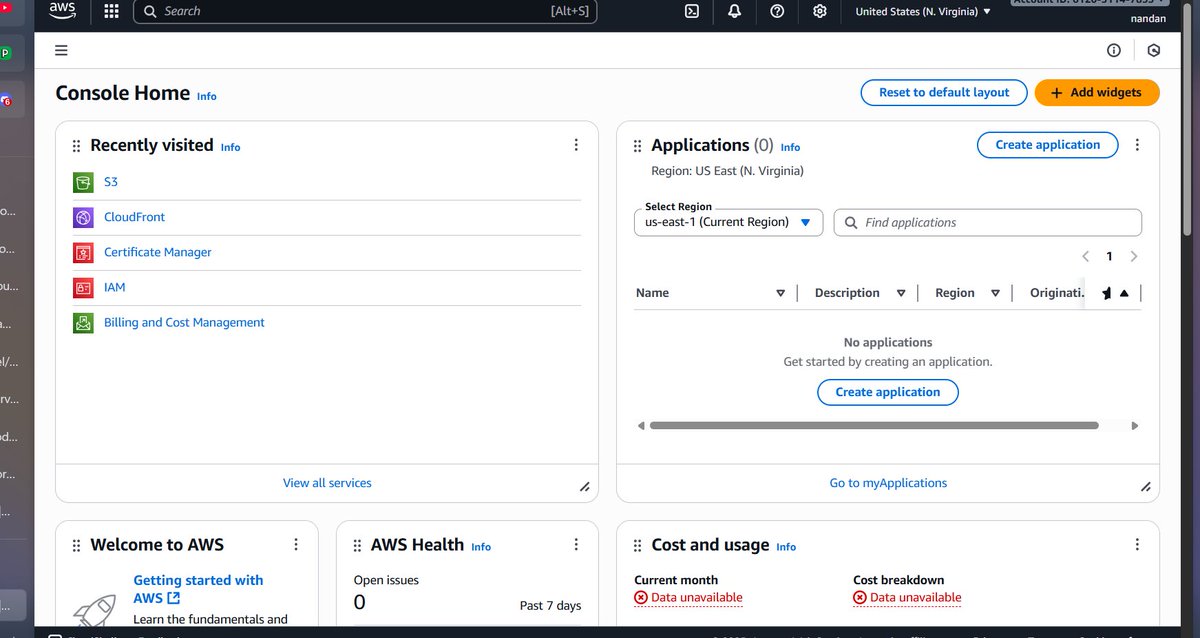
Task: Grab the AWS Health drag handle
Action: click(358, 546)
